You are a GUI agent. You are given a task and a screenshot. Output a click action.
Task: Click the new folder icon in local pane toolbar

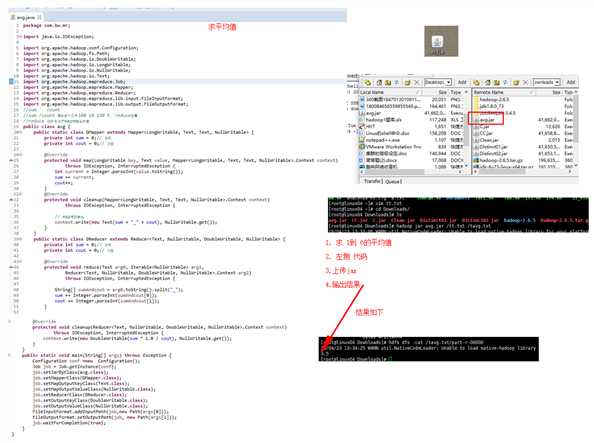click(x=407, y=83)
